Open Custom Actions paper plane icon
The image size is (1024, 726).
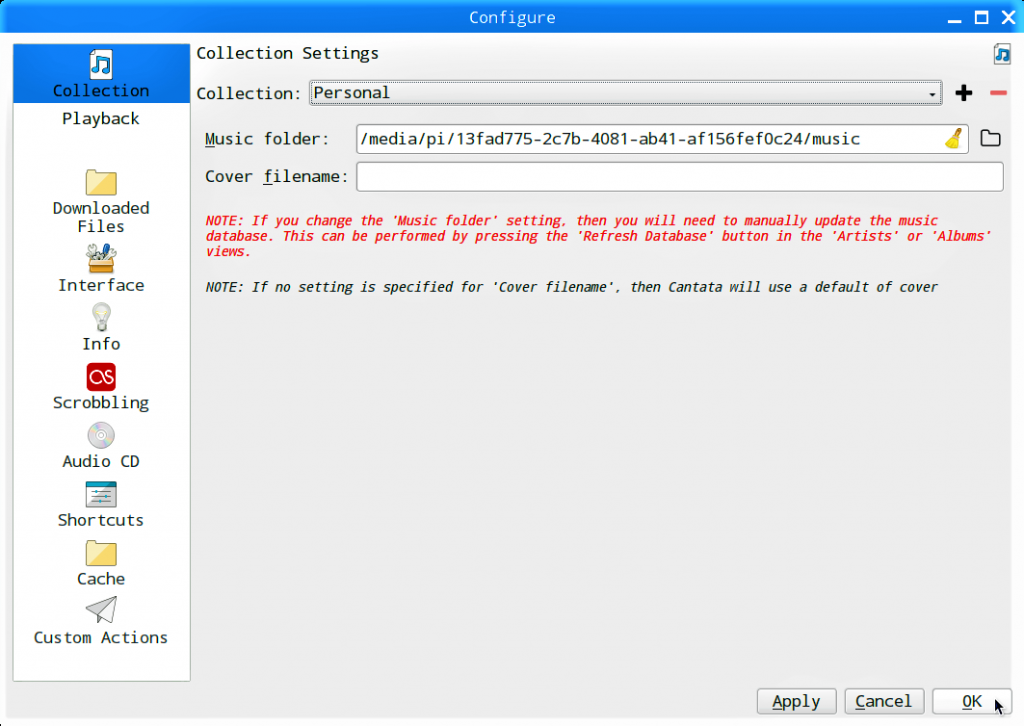pos(101,611)
